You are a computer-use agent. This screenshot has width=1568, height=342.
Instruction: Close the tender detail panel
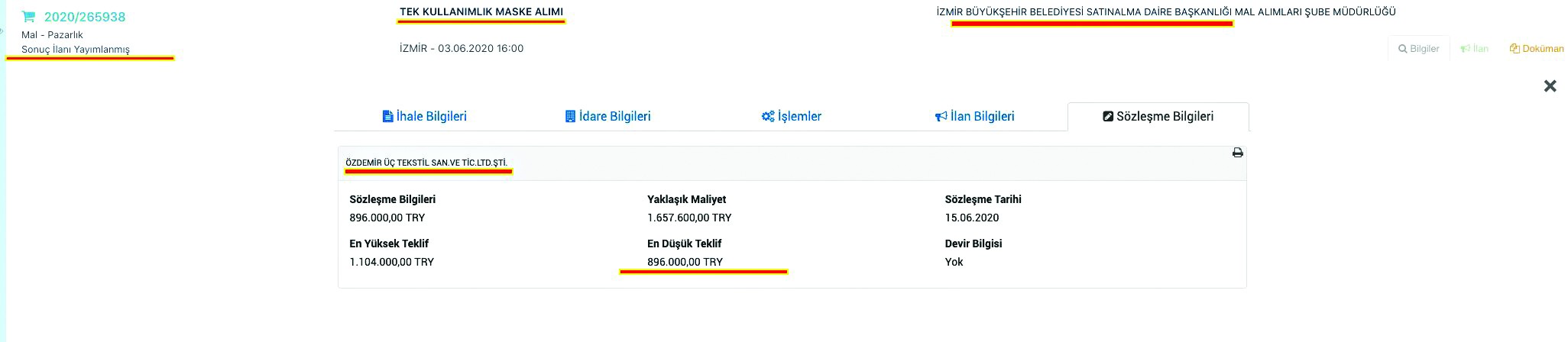[1550, 86]
